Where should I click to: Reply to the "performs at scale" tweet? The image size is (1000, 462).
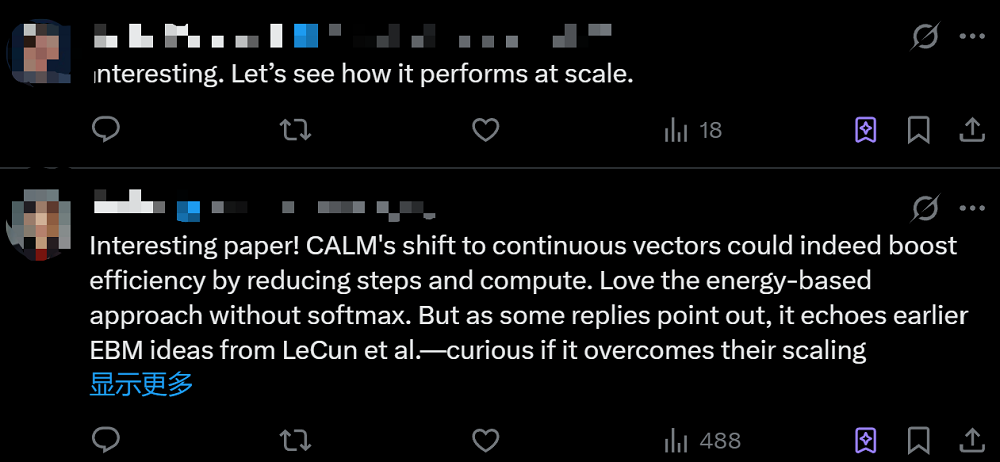click(x=106, y=130)
